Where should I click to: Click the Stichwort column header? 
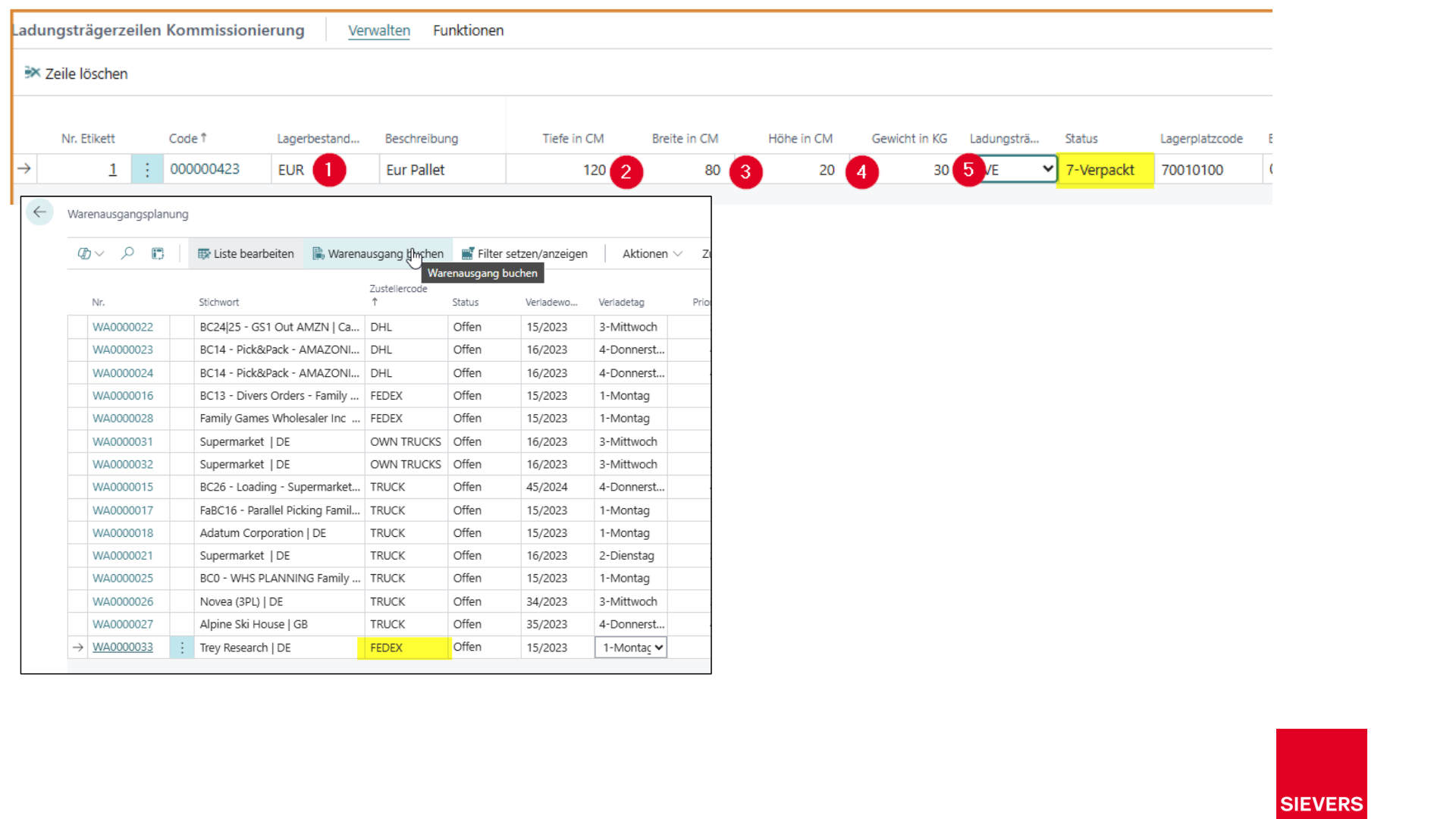click(218, 302)
